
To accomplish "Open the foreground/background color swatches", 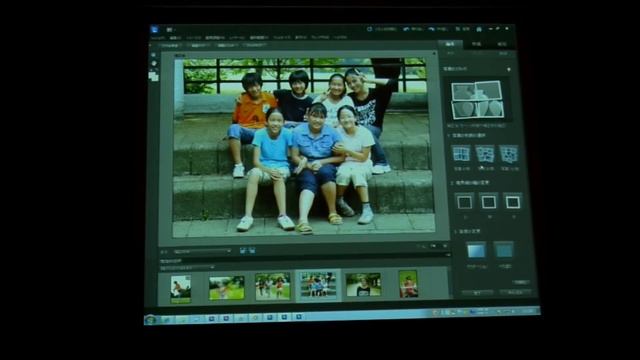I will click(153, 76).
